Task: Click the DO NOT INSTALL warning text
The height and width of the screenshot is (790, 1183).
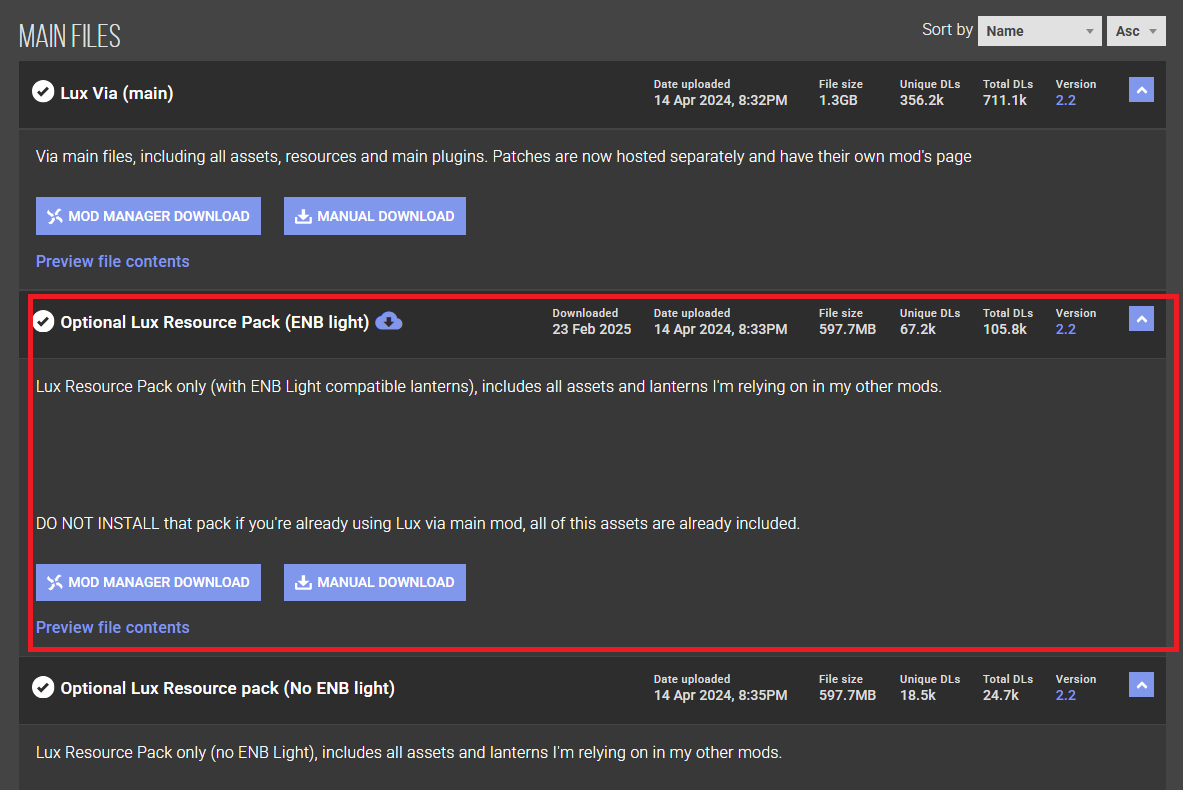Action: tap(418, 524)
